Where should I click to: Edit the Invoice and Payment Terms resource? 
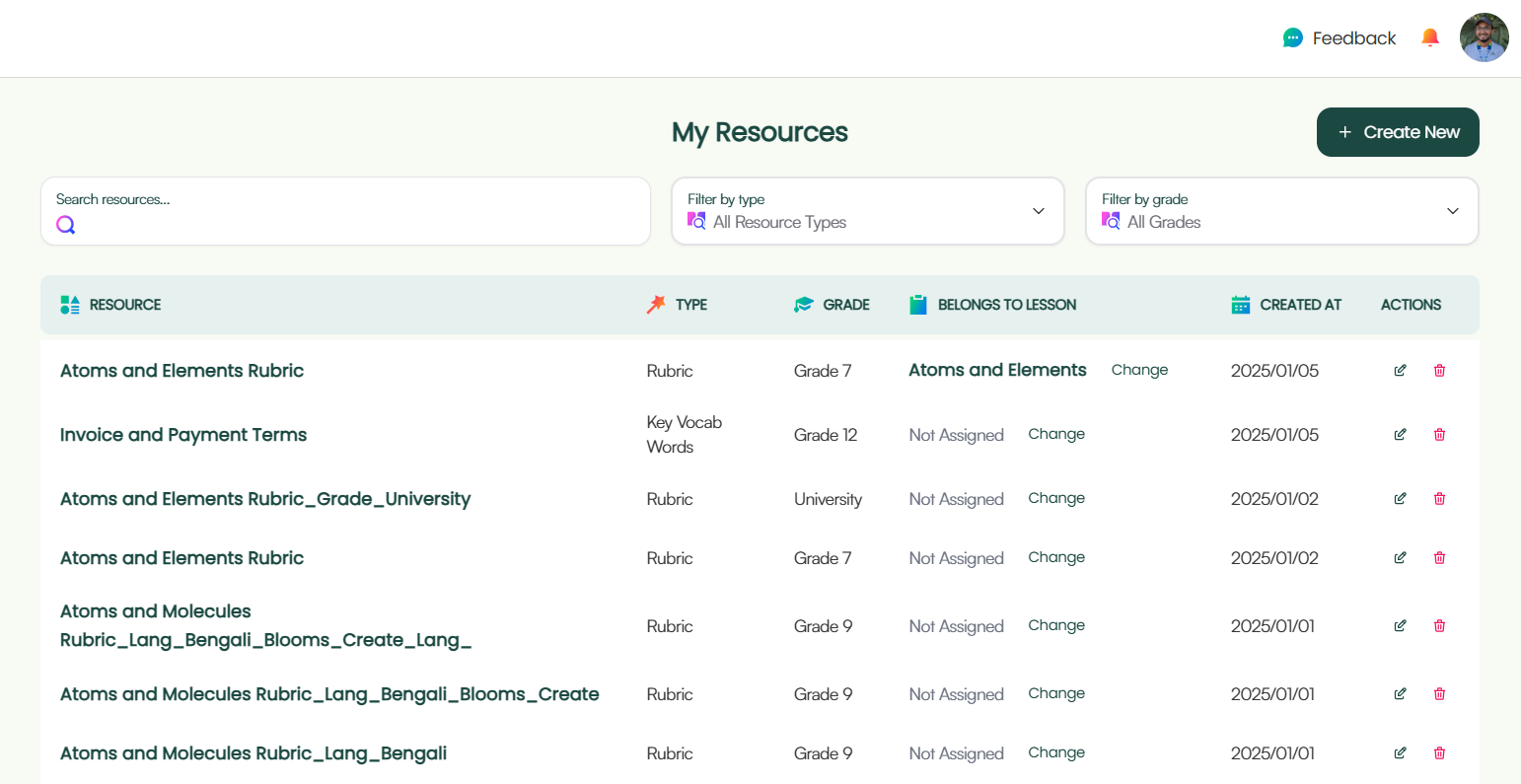click(1400, 435)
